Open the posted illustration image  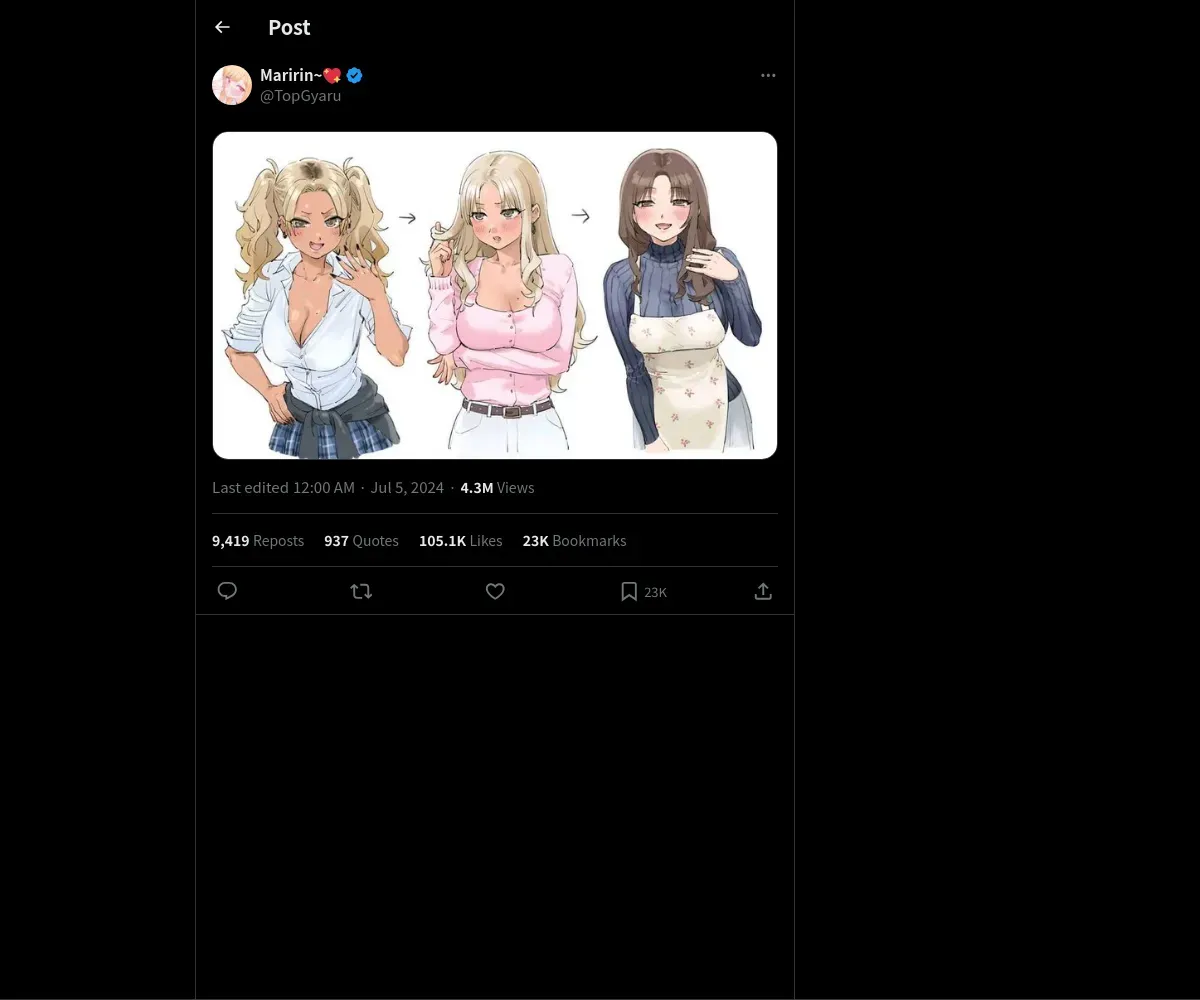(x=495, y=295)
